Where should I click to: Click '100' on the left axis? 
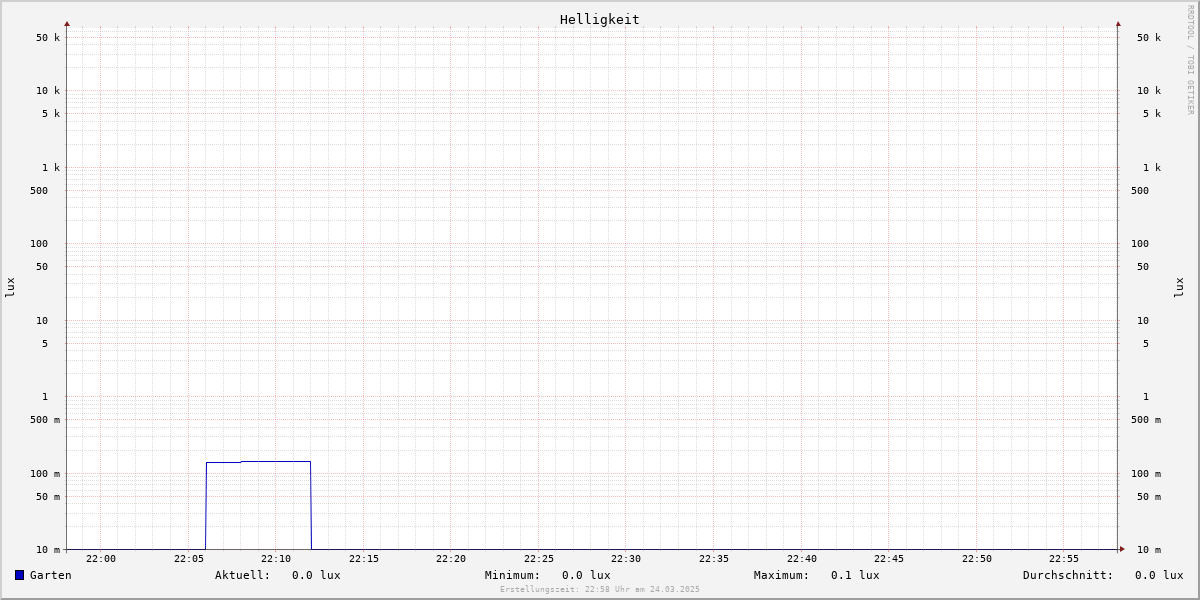[x=39, y=244]
